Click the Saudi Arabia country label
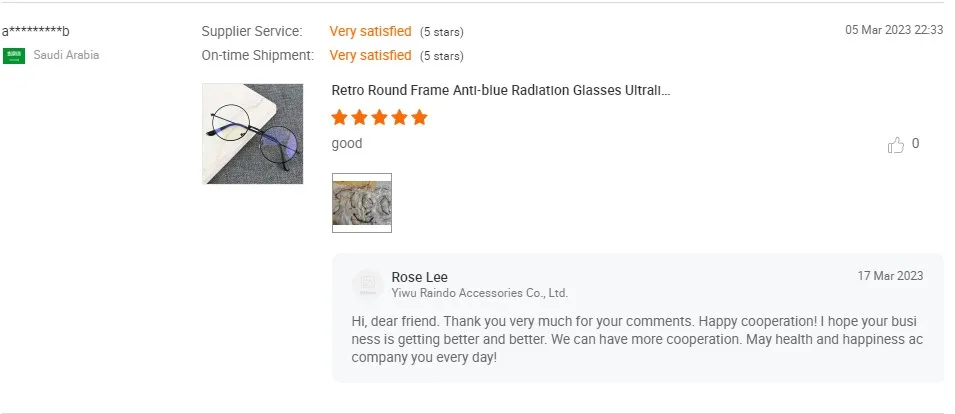 point(66,55)
